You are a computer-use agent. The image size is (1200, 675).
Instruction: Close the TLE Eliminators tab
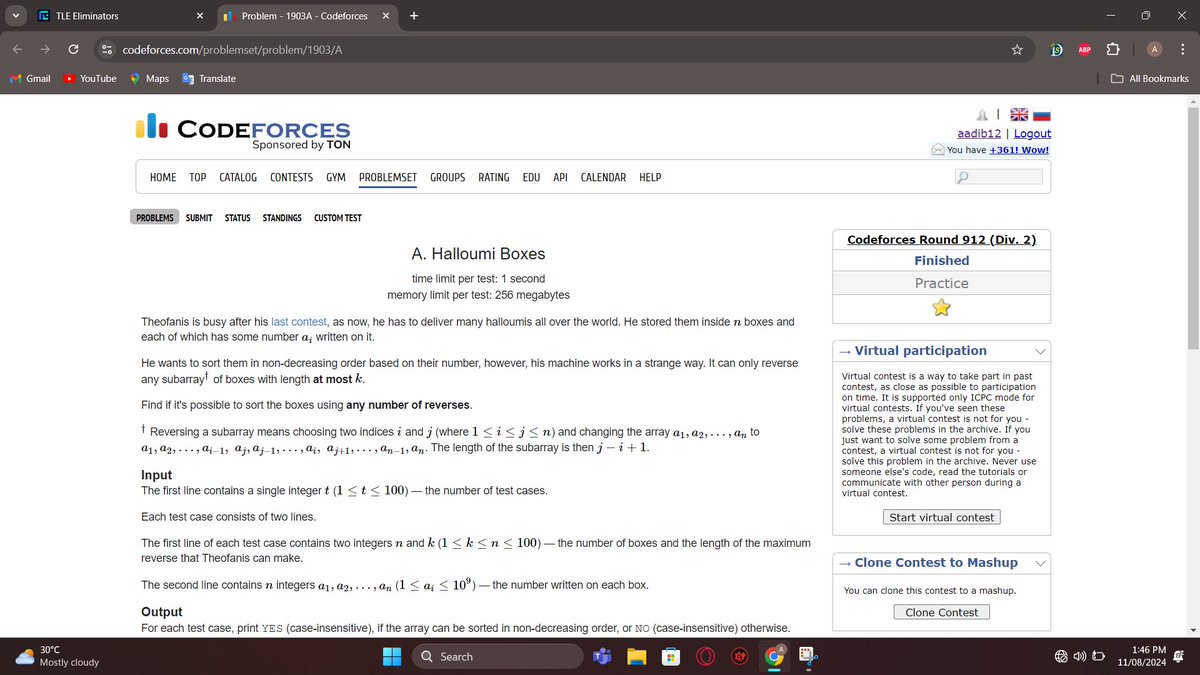point(199,16)
